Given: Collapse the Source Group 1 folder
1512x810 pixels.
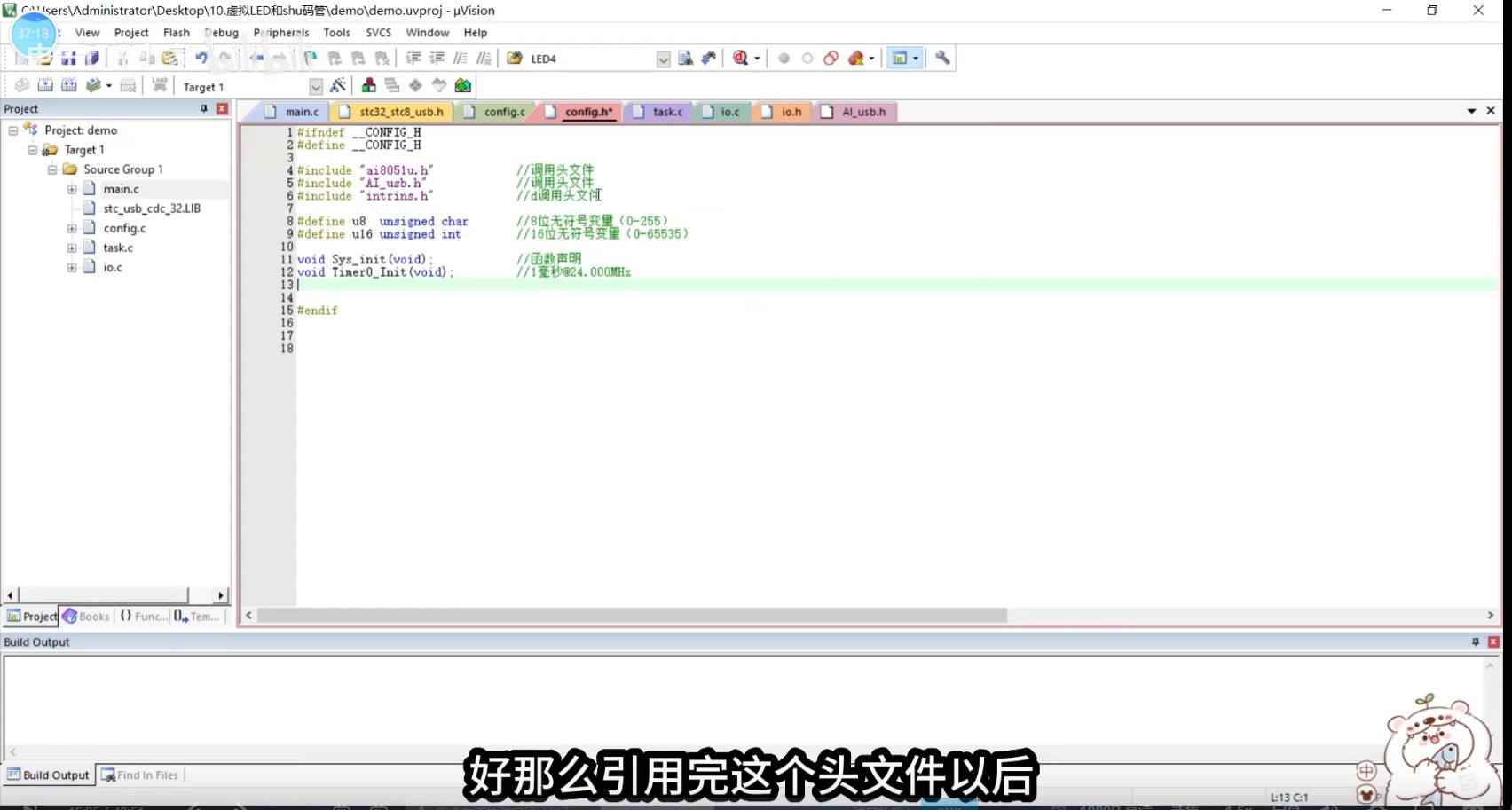Looking at the screenshot, I should click(51, 169).
